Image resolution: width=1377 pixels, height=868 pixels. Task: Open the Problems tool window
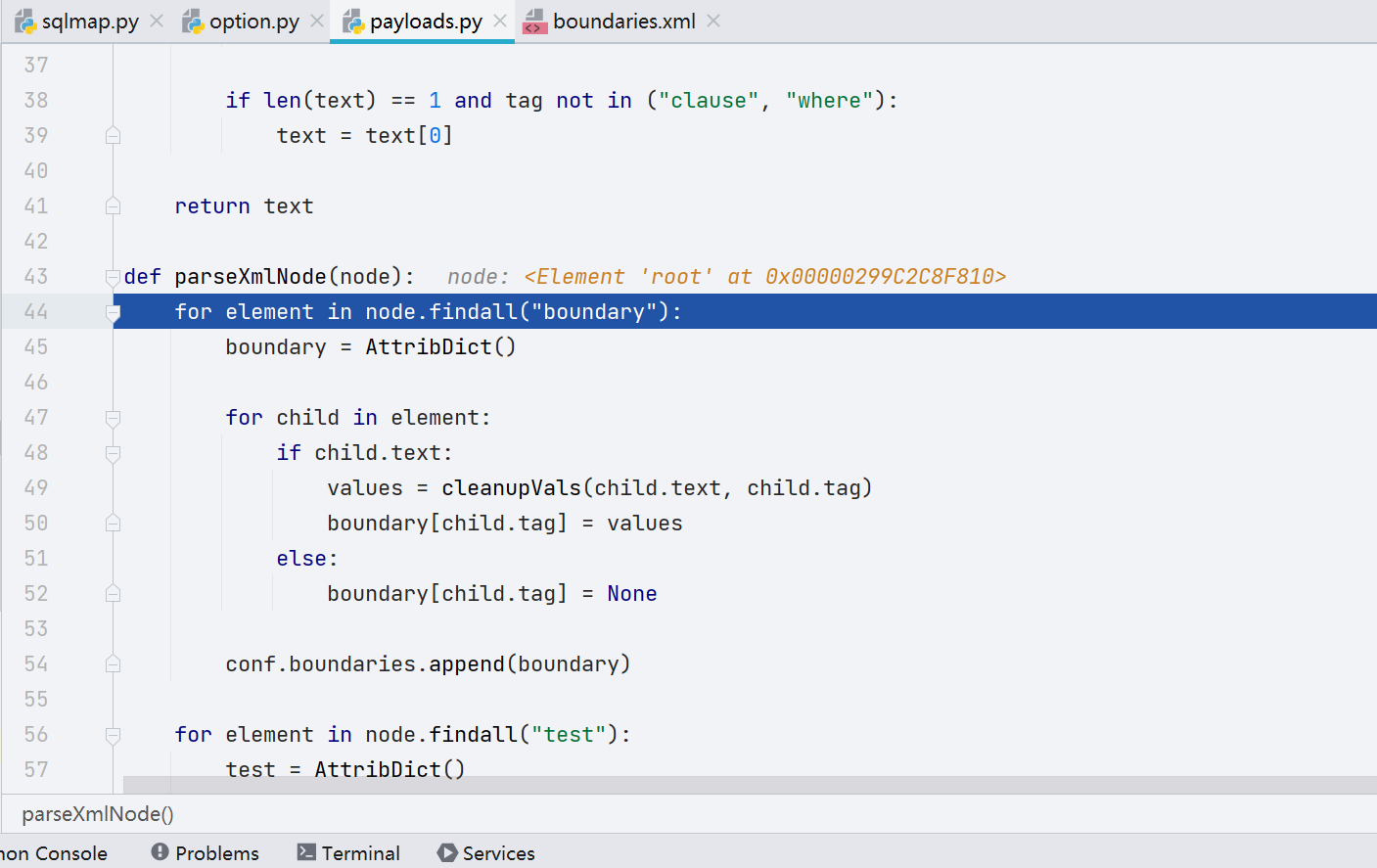click(206, 853)
